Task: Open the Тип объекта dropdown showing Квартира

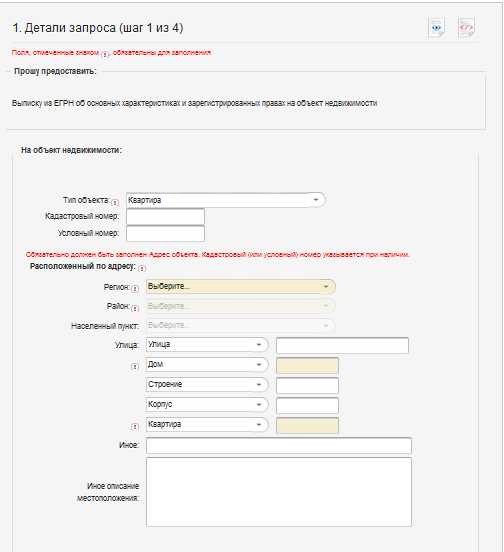Action: 225,200
